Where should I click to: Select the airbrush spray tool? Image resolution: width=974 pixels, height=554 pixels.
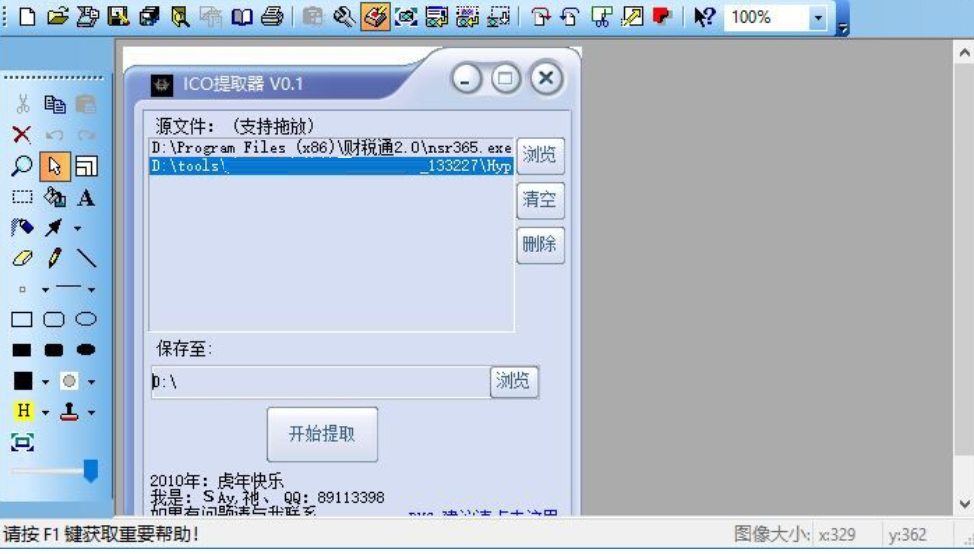point(22,227)
